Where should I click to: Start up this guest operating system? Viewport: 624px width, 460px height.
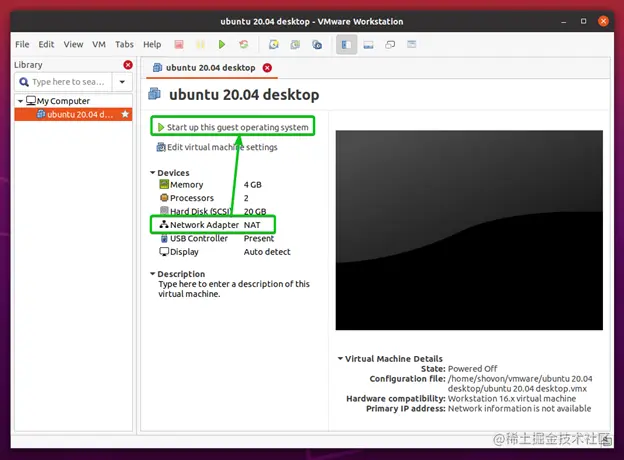[x=233, y=127]
